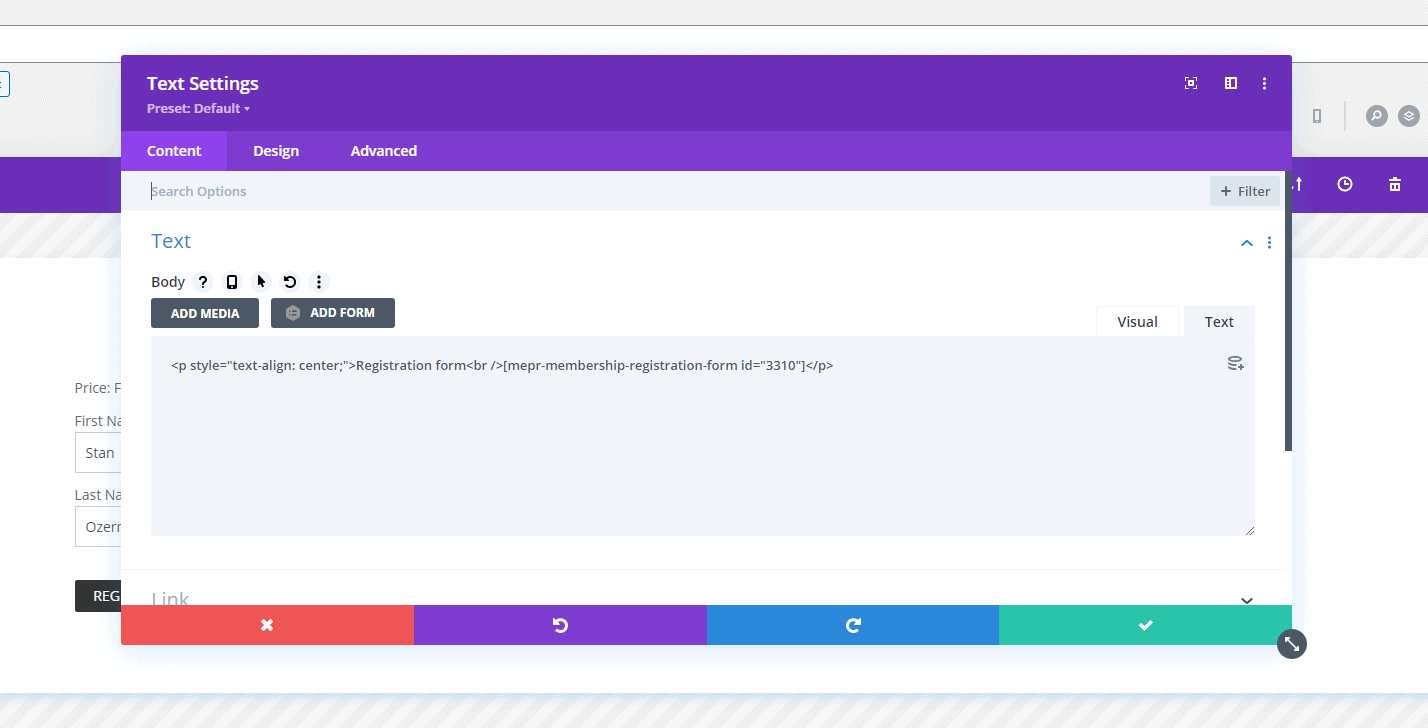Viewport: 1428px width, 728px height.
Task: Open the Advanced tab
Action: (384, 151)
